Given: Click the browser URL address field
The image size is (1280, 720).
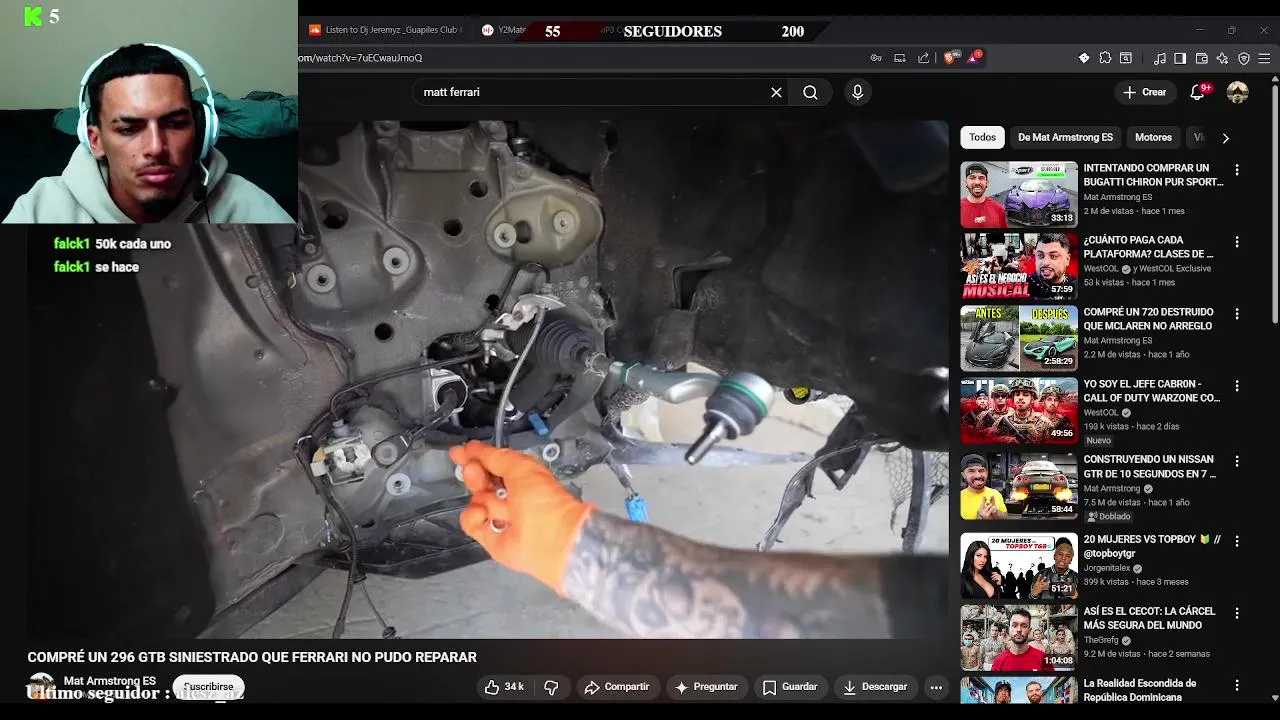Looking at the screenshot, I should pos(580,58).
